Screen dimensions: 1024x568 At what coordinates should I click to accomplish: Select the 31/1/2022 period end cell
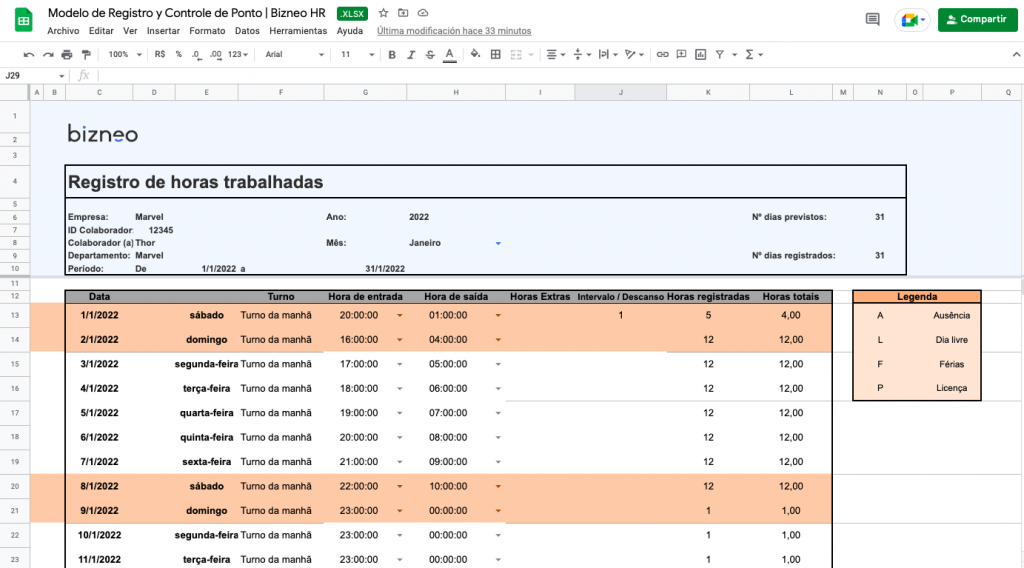(x=385, y=269)
